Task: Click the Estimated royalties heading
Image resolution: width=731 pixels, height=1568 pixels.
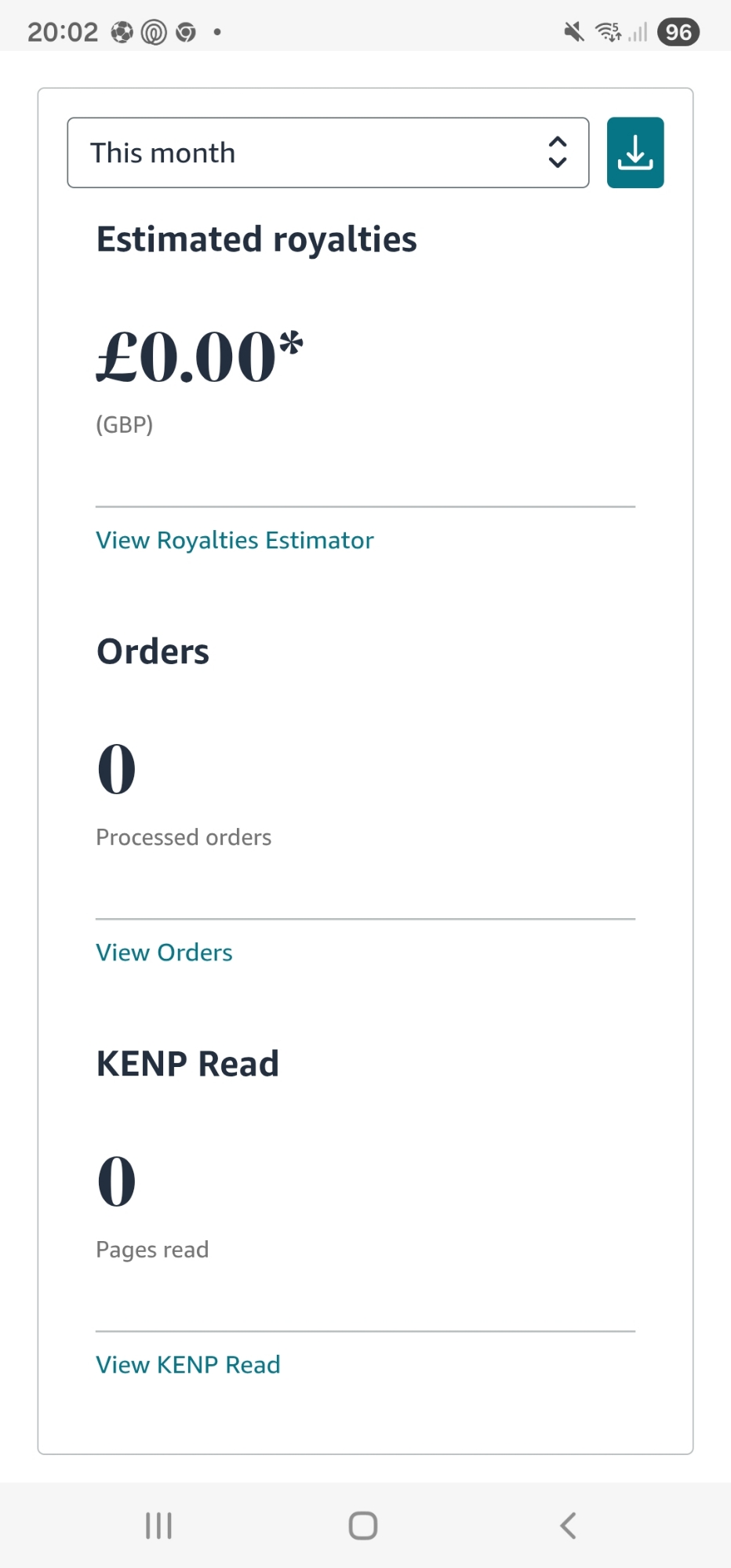Action: [x=256, y=239]
